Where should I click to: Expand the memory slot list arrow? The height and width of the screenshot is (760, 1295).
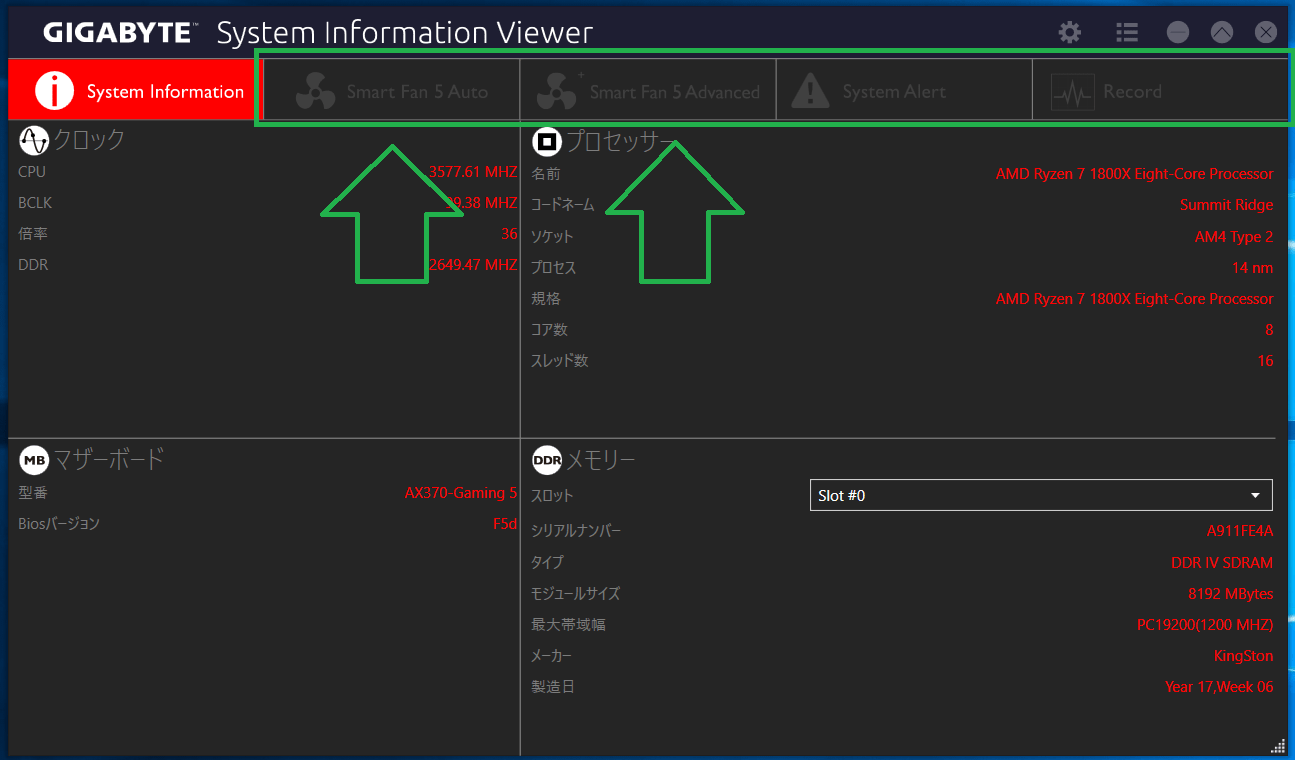(1255, 495)
